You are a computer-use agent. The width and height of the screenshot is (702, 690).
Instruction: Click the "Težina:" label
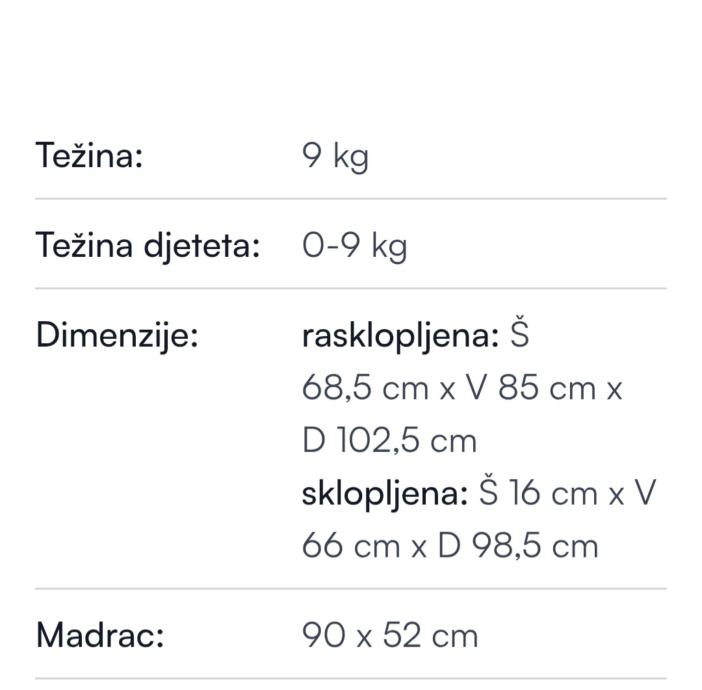(89, 156)
